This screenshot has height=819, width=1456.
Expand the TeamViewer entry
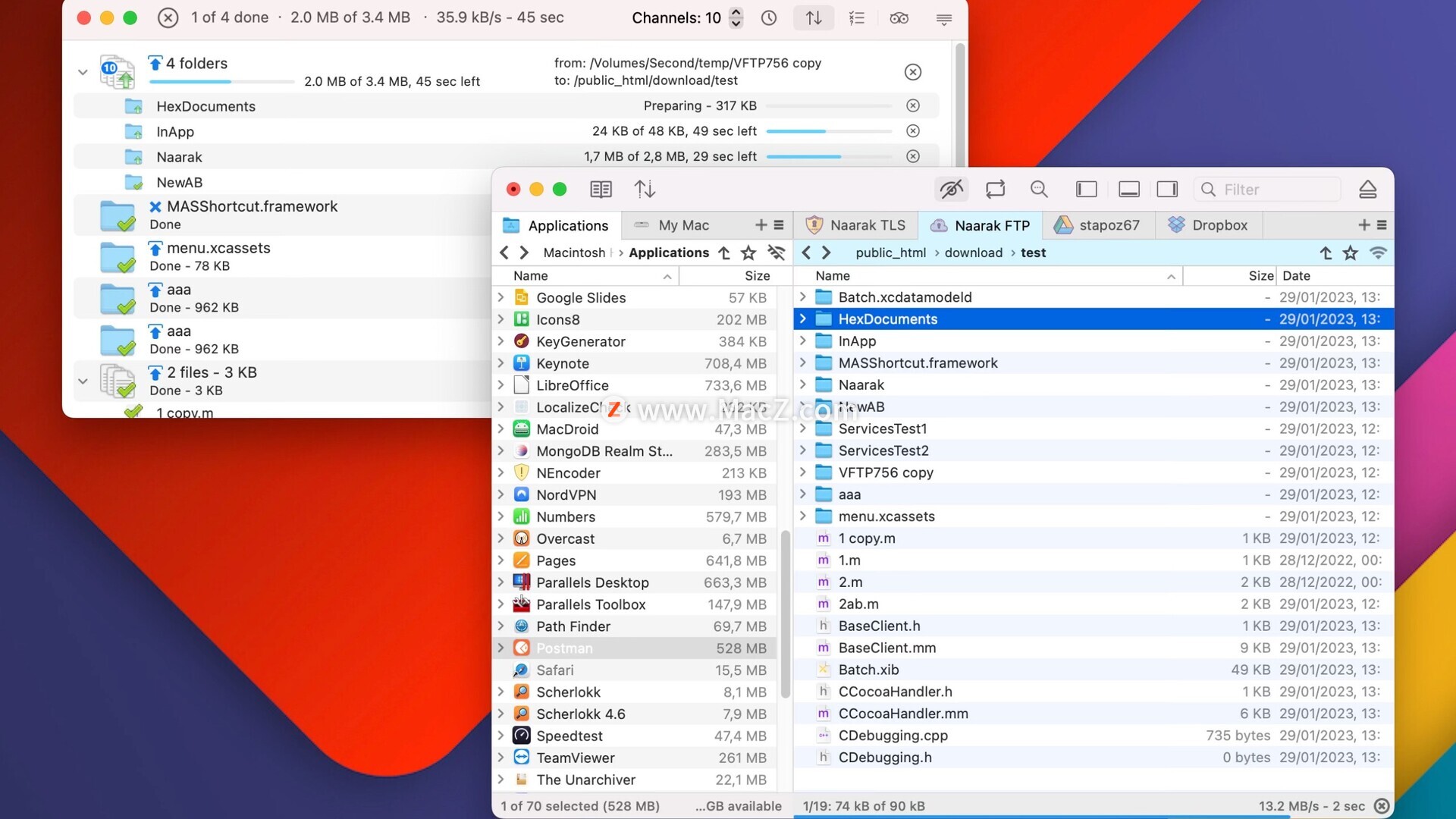click(x=500, y=758)
